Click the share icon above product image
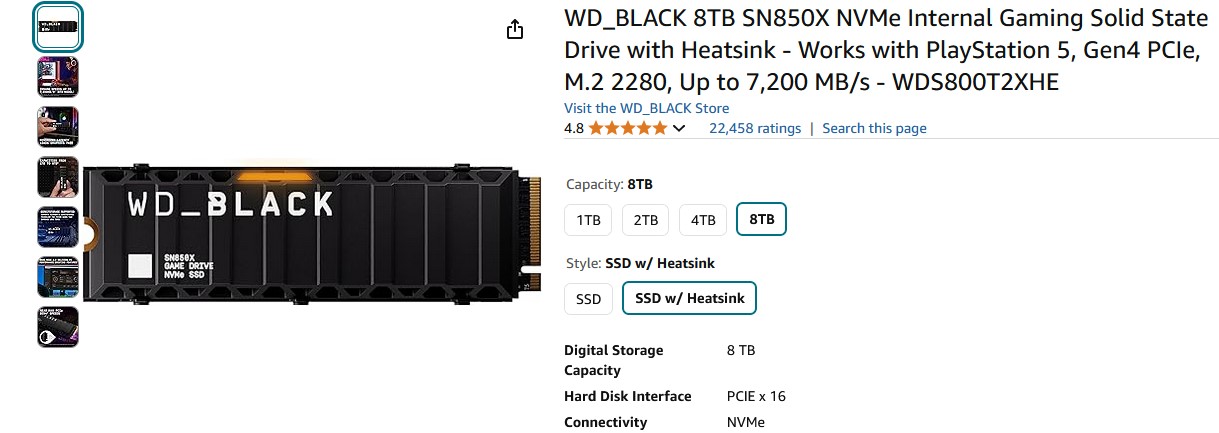Image resolution: width=1219 pixels, height=433 pixels. coord(515,30)
